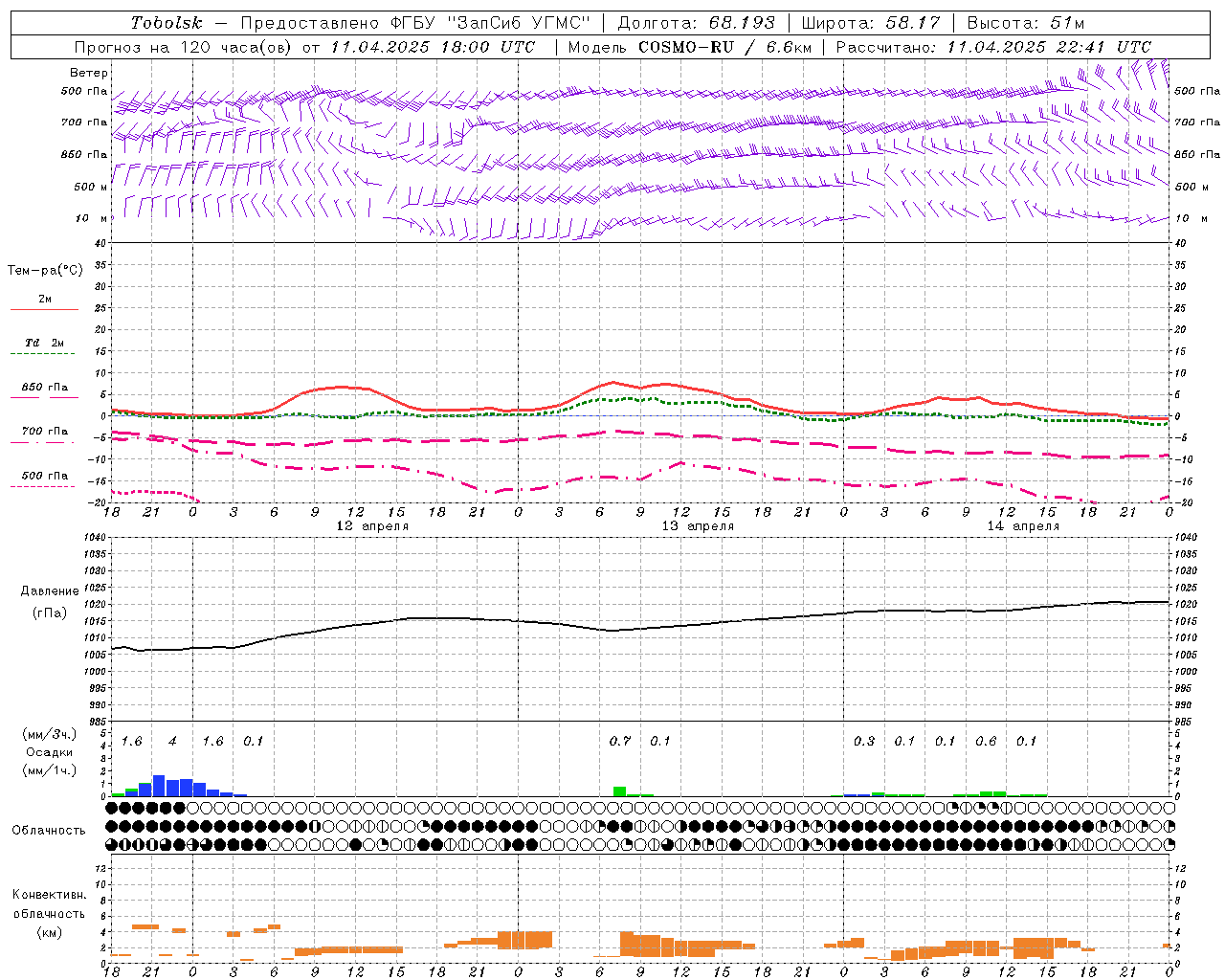This screenshot has height=980, width=1225.
Task: Click the '0.7' three-hour precipitation value
Action: pyautogui.click(x=620, y=742)
